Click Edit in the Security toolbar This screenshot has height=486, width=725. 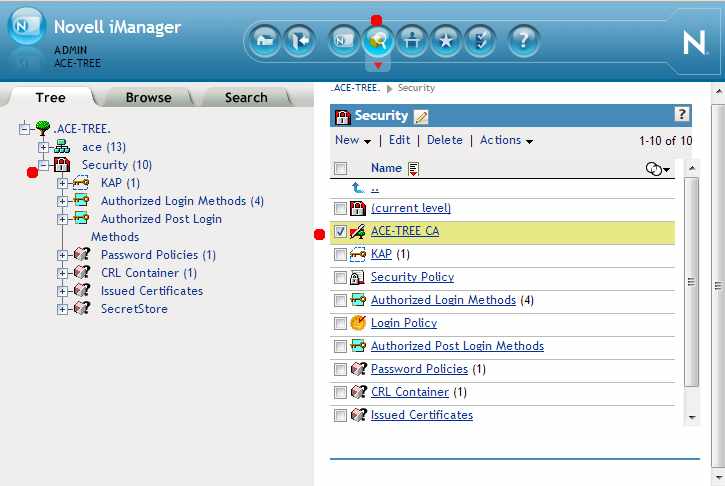point(399,140)
